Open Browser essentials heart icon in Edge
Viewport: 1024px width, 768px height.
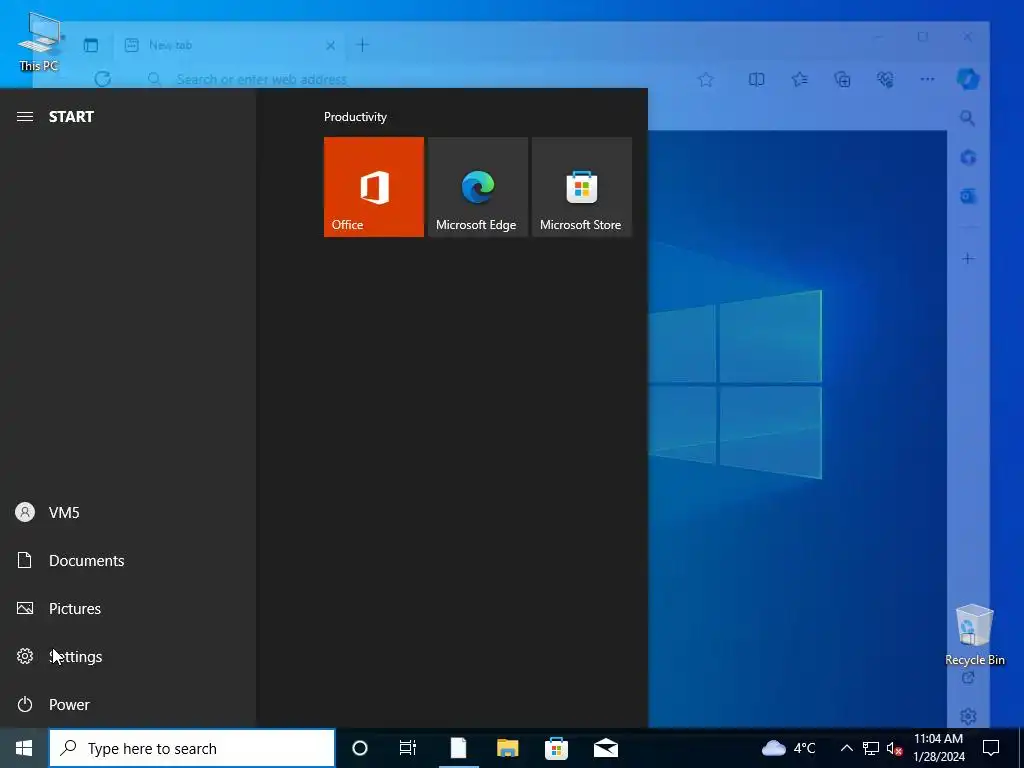(885, 79)
